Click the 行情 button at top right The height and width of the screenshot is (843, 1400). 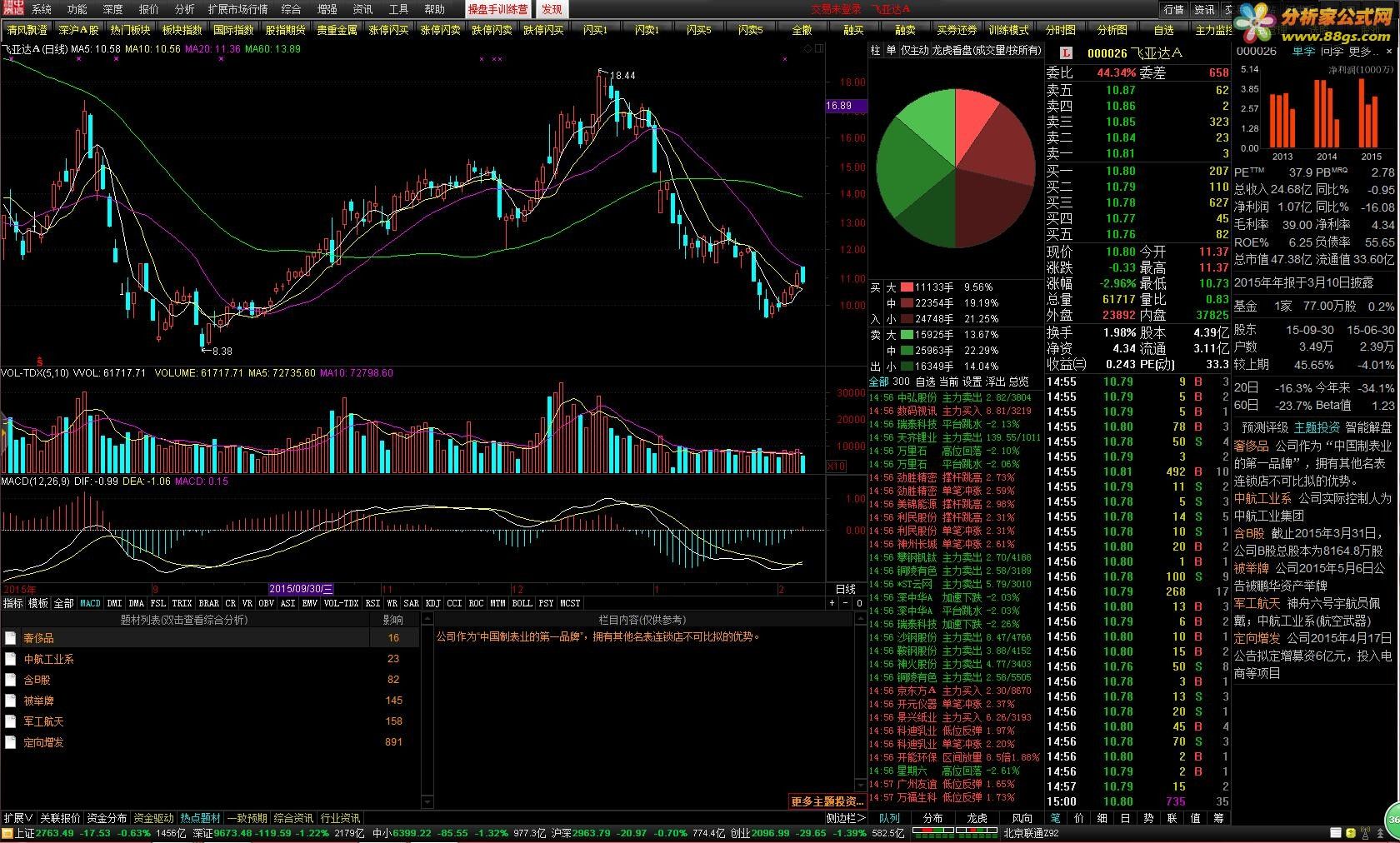pyautogui.click(x=1174, y=9)
